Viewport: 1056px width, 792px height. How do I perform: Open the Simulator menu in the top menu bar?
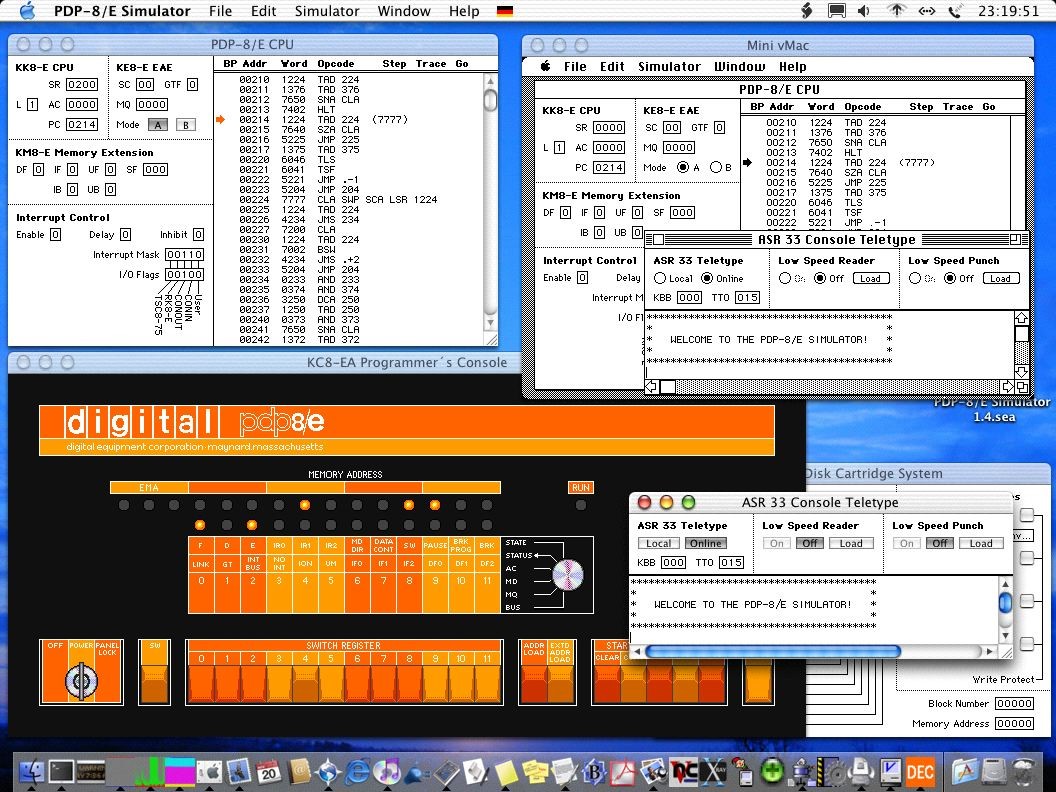coord(327,11)
